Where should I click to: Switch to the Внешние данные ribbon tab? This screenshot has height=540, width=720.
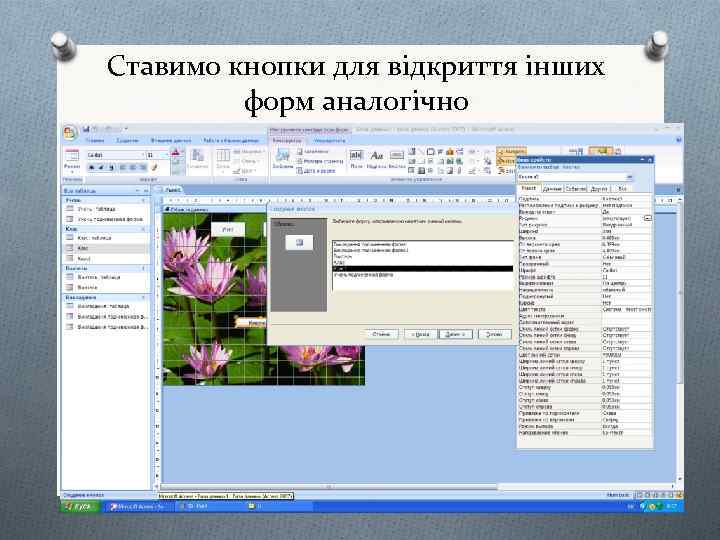click(171, 141)
